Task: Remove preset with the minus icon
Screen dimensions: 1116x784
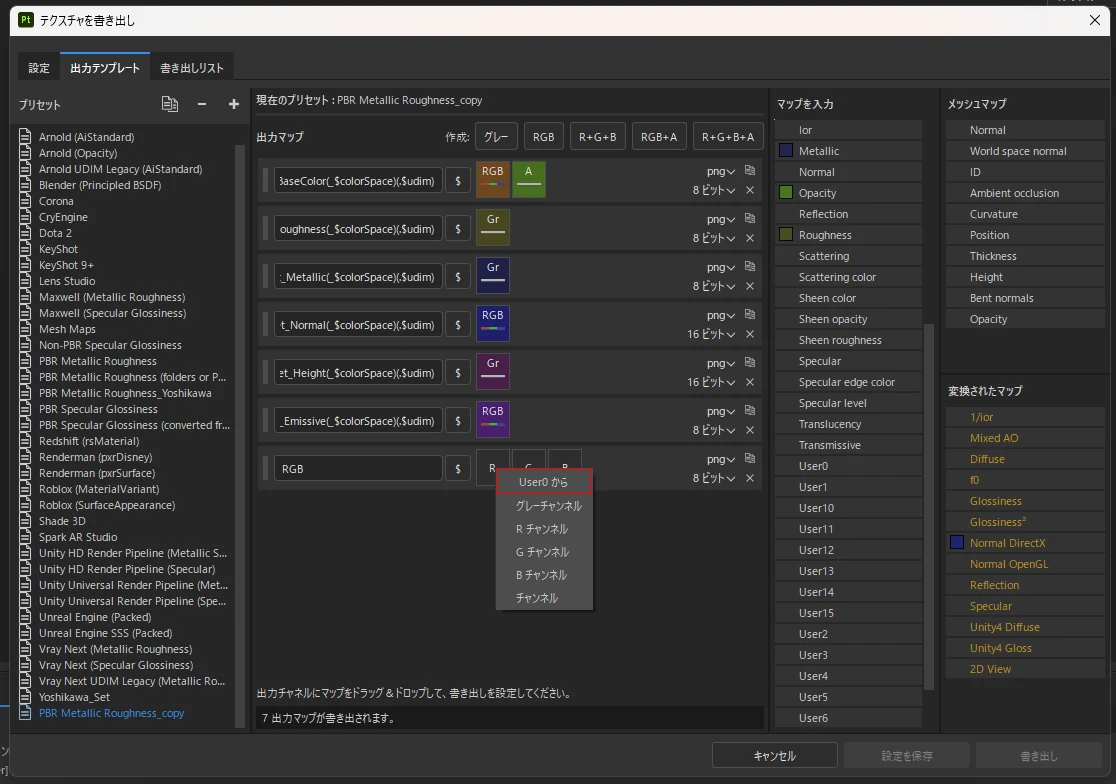Action: coord(202,104)
